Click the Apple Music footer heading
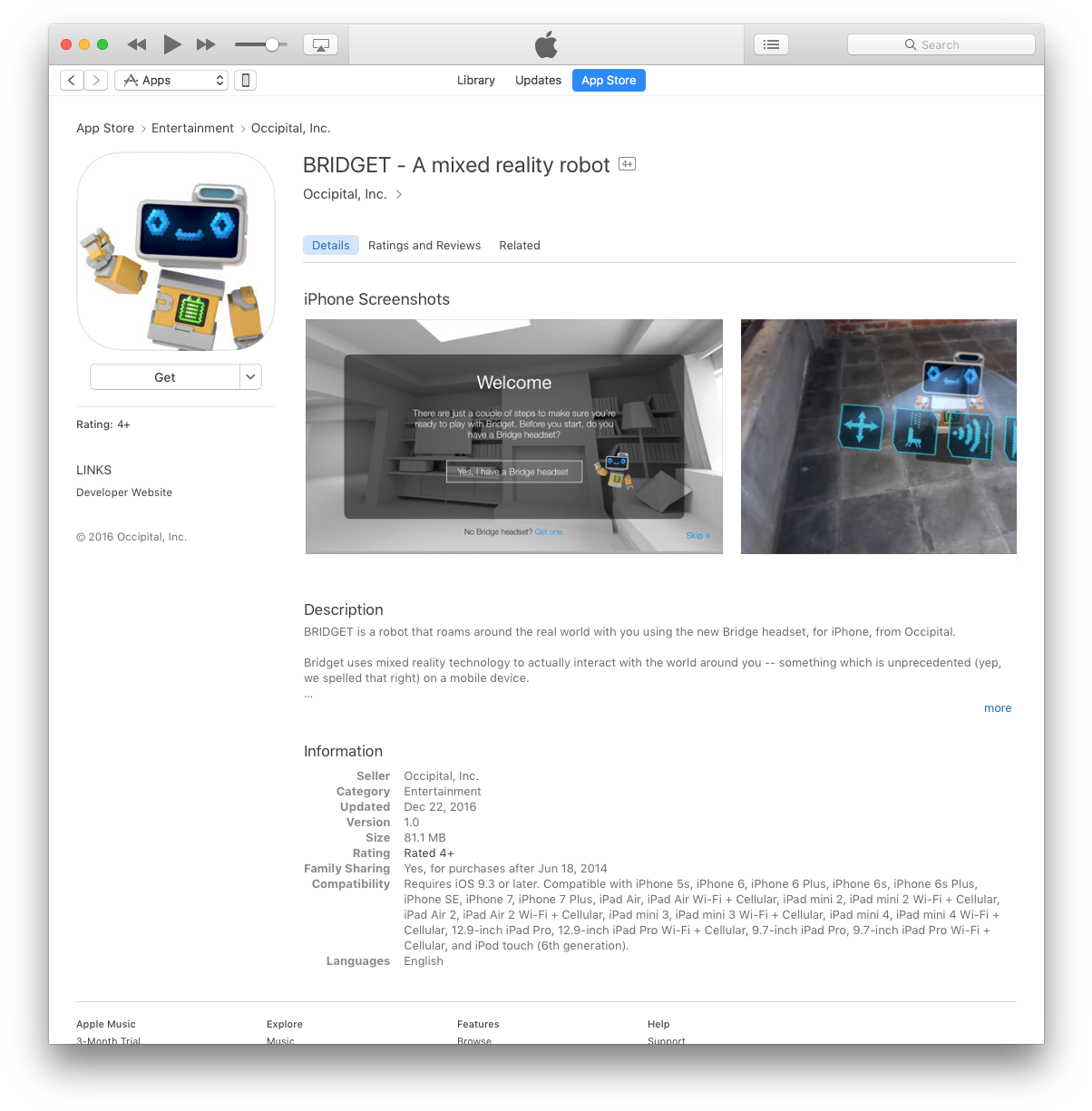The height and width of the screenshot is (1111, 1092). coord(106,1024)
